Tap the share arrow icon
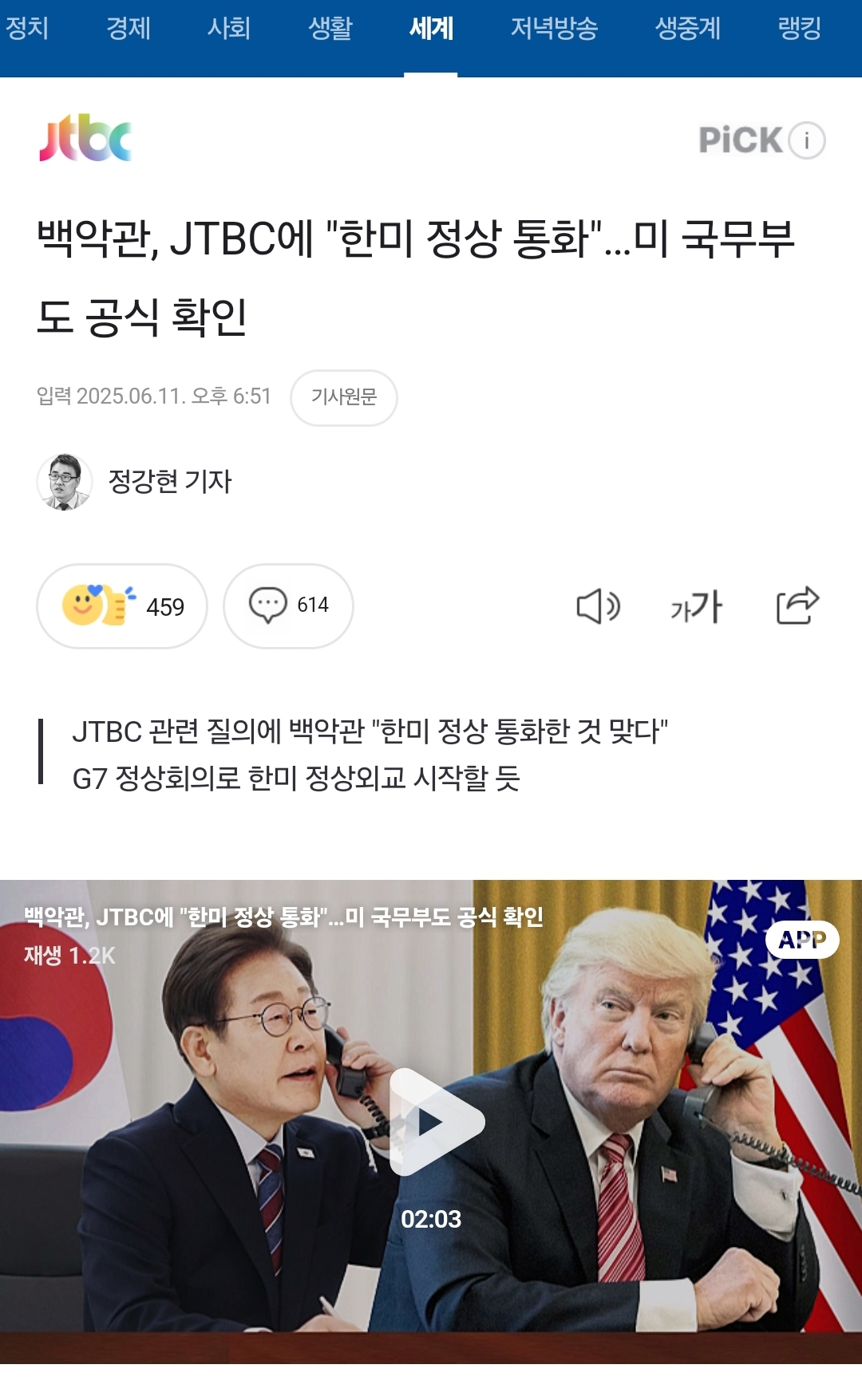 797,605
